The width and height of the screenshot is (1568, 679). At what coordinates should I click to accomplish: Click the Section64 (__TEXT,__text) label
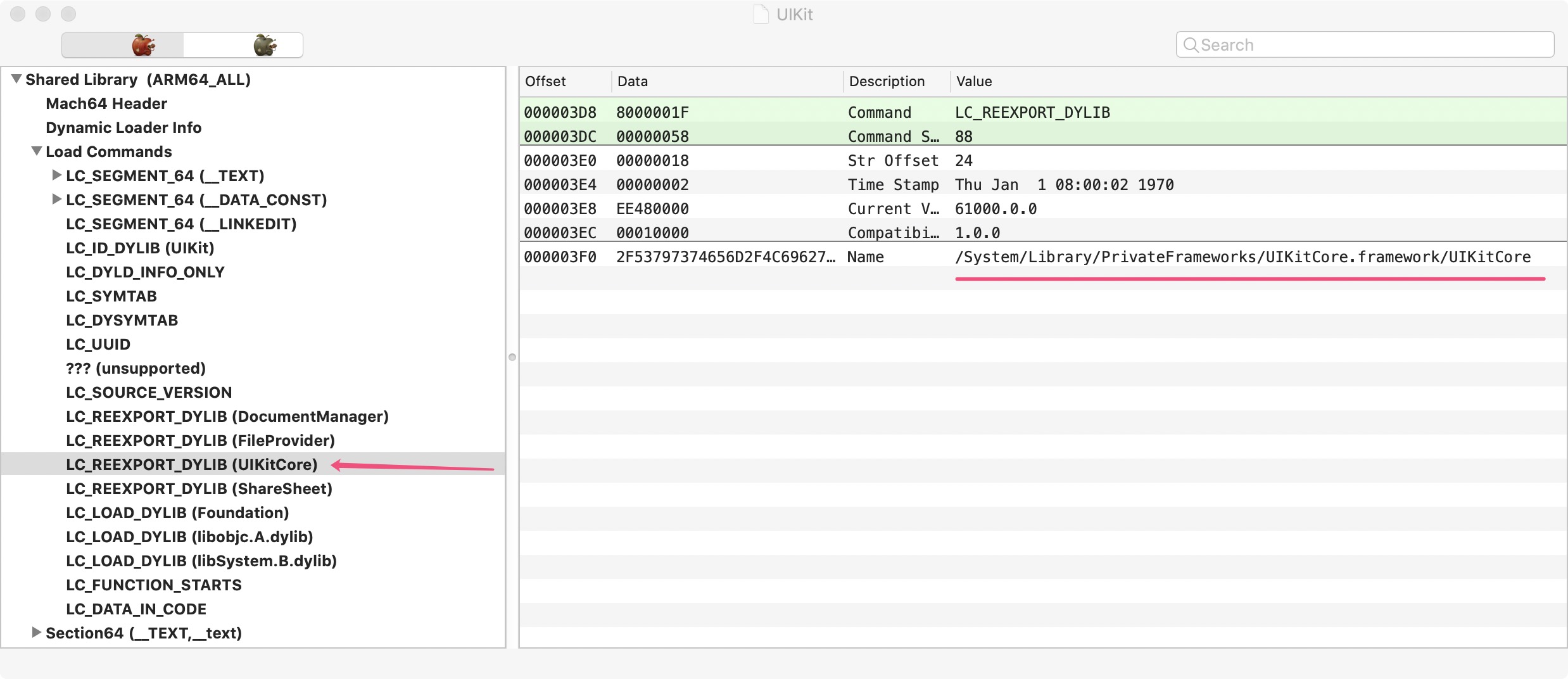pos(144,633)
